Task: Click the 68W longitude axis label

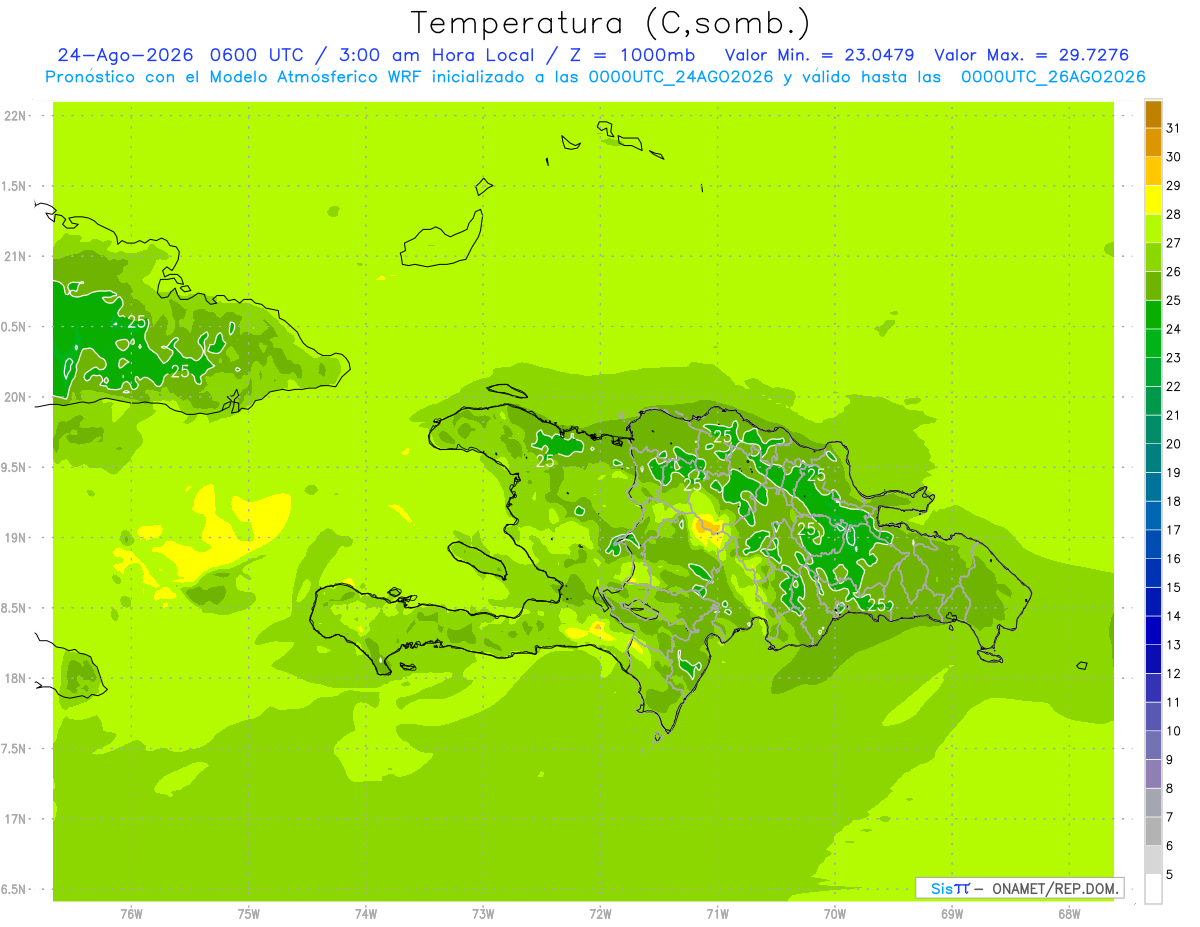Action: [1069, 914]
